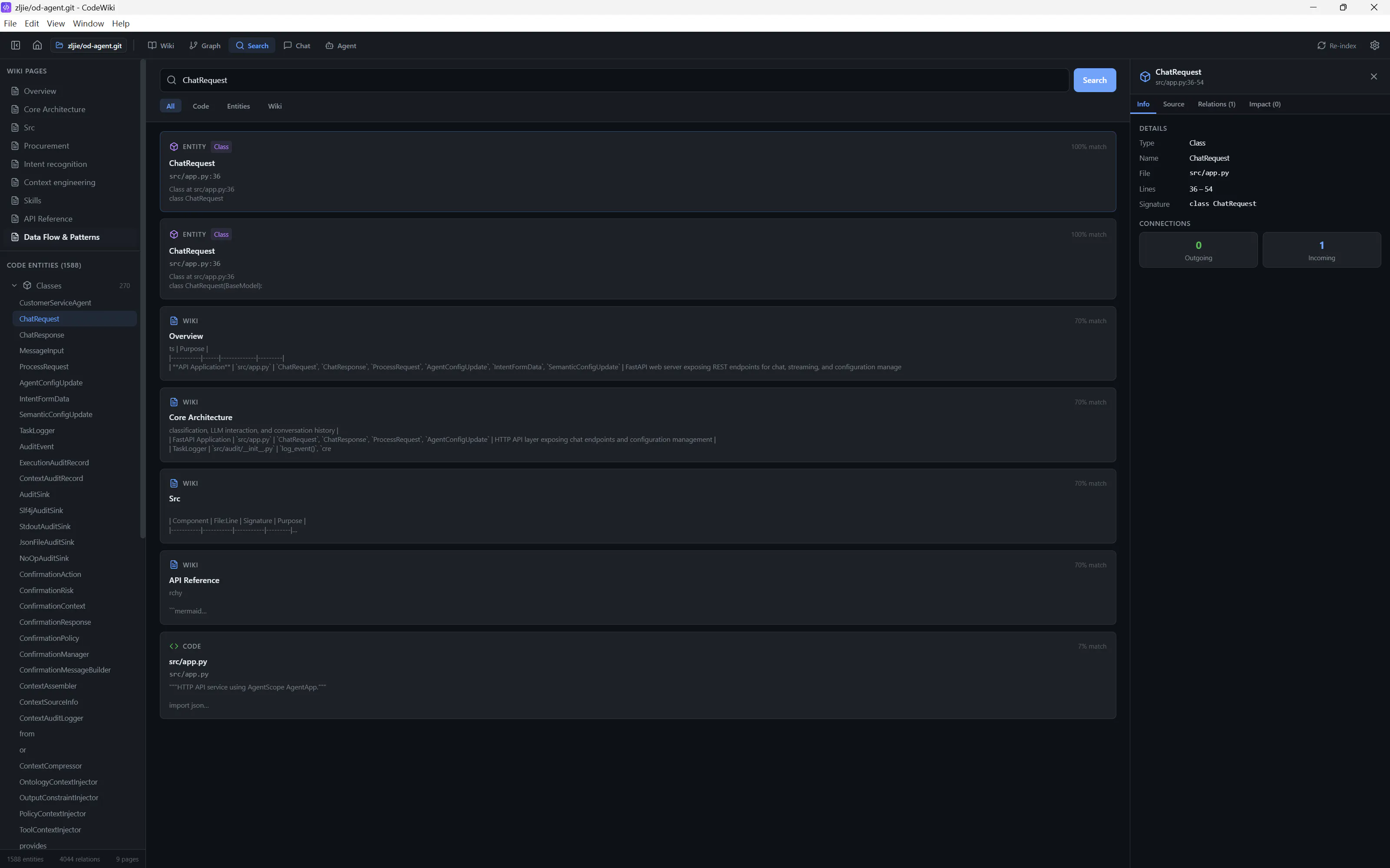Open the Chat view tab
This screenshot has height=868, width=1390.
point(297,45)
